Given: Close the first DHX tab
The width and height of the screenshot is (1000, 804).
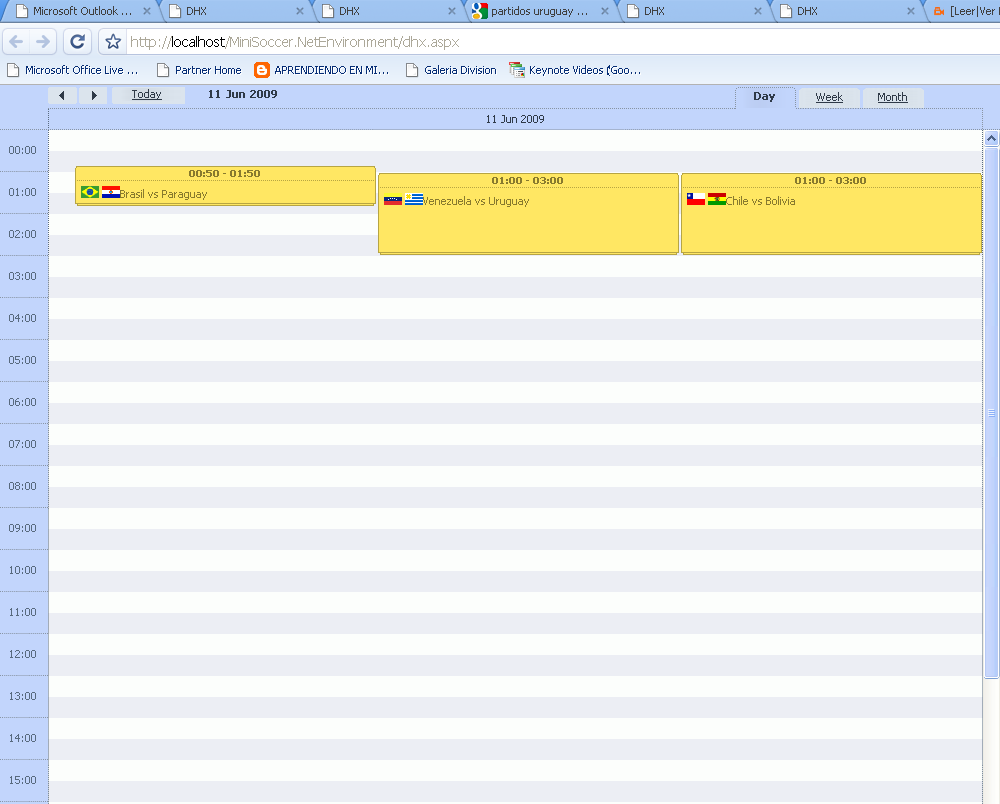Looking at the screenshot, I should 300,11.
